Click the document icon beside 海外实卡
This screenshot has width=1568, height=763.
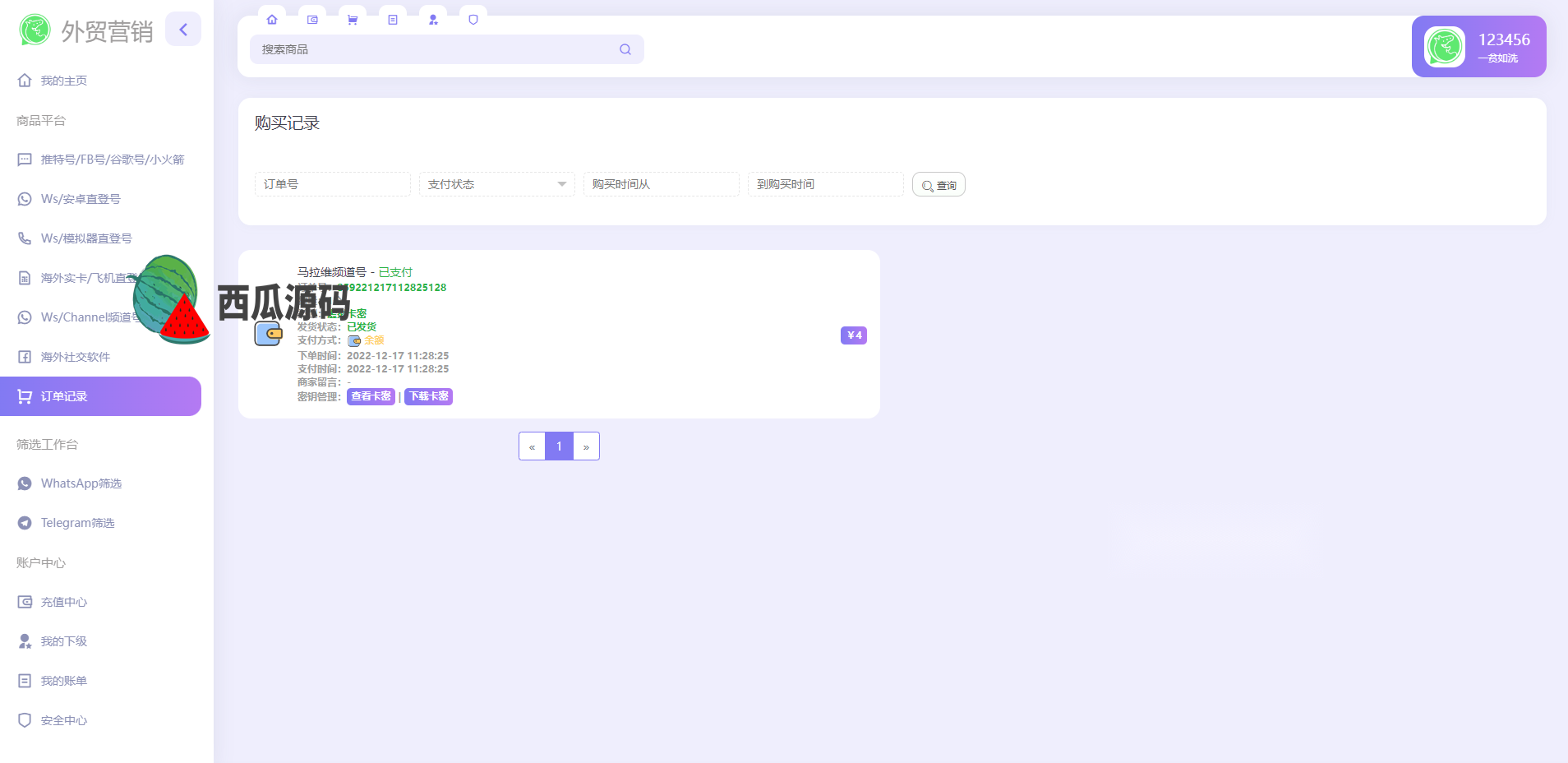coord(25,278)
